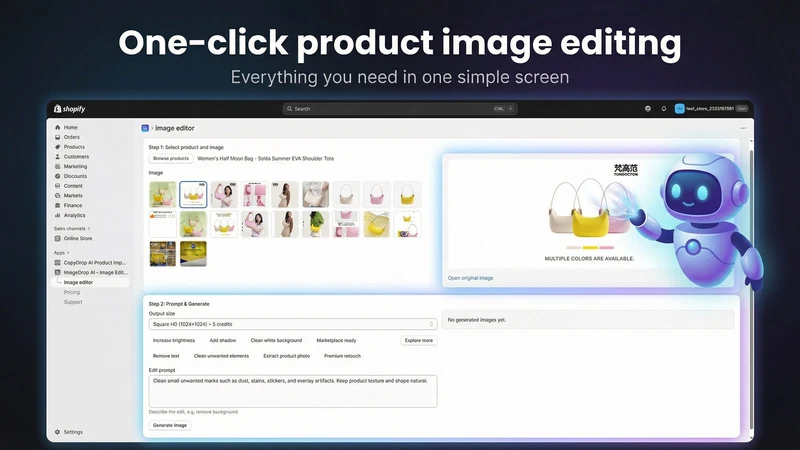
Task: Click Increase brightness preset
Action: 174,340
